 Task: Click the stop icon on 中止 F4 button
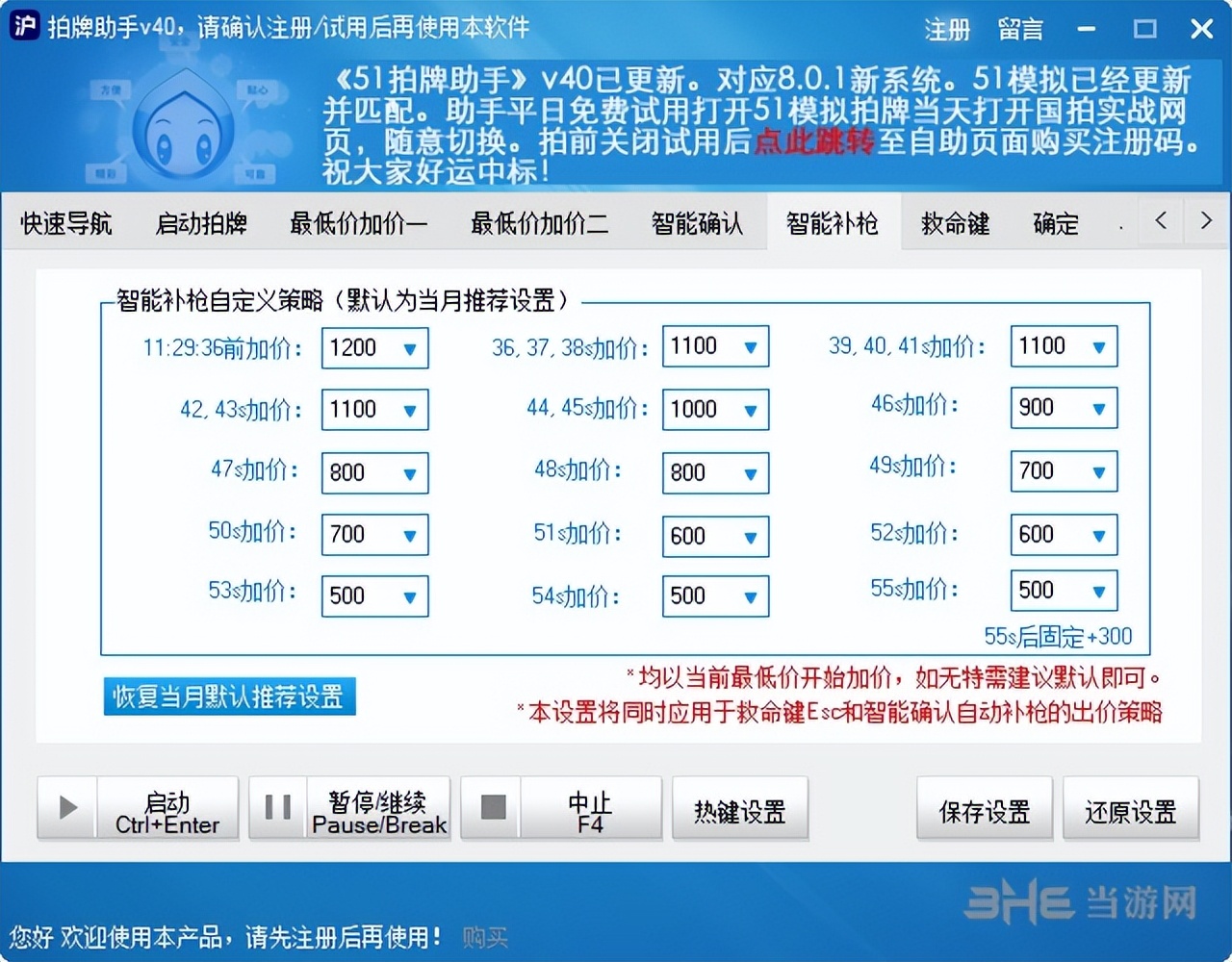click(x=493, y=808)
